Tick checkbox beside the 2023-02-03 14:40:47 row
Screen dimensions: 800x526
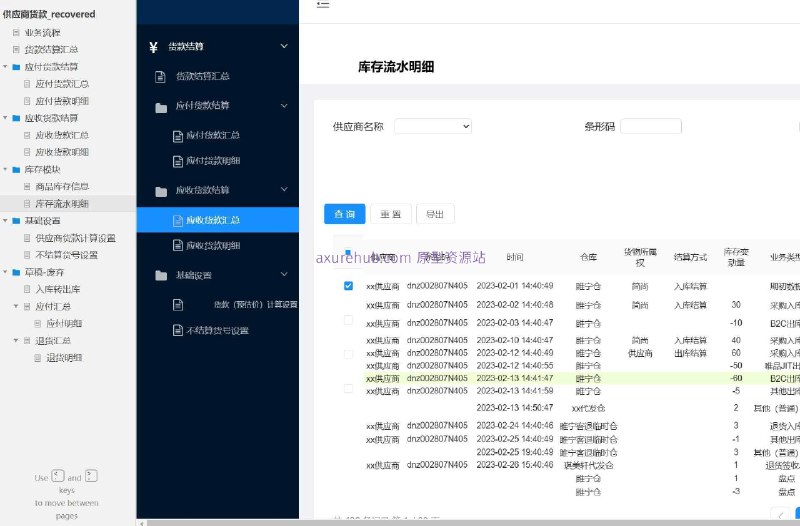348,320
